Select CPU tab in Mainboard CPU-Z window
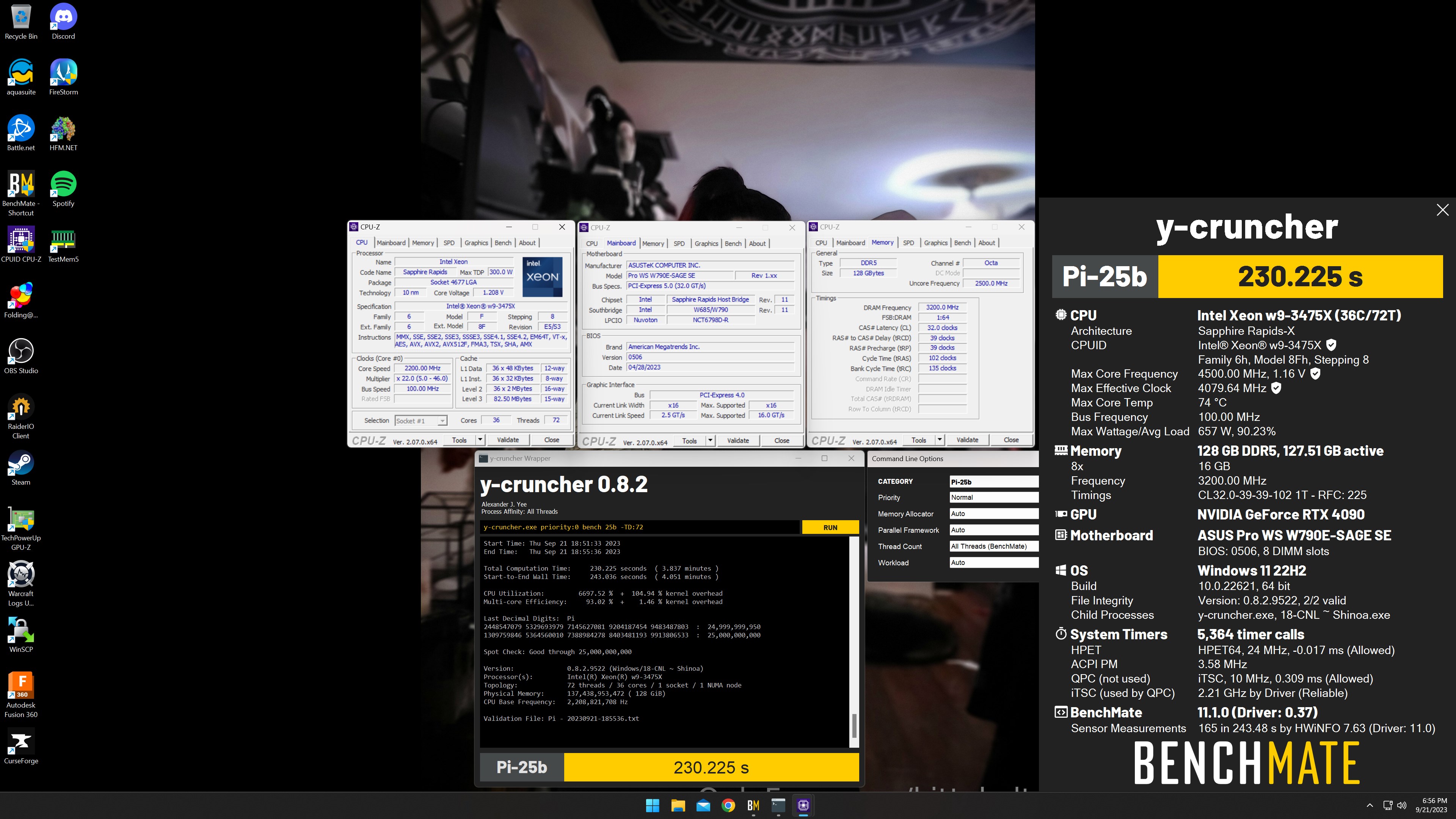The height and width of the screenshot is (819, 1456). point(592,243)
